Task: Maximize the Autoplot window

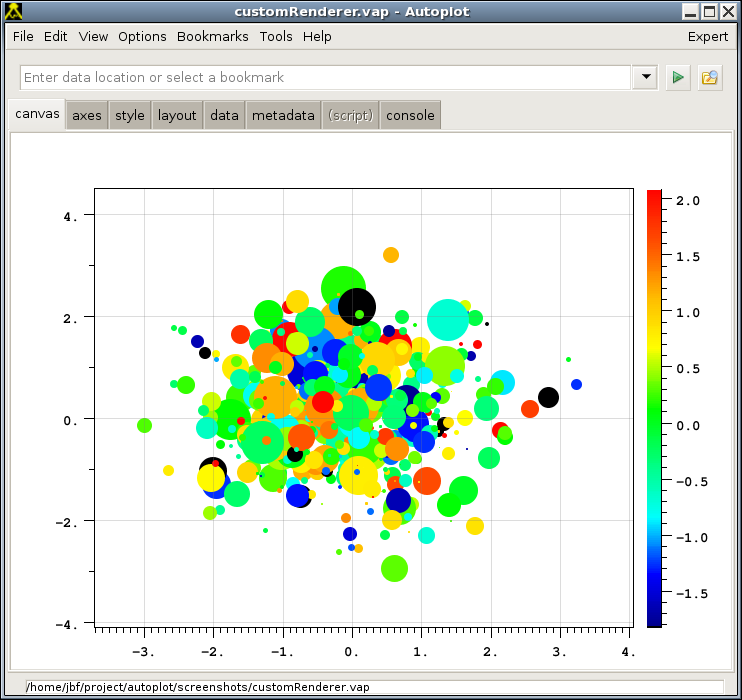Action: [709, 12]
